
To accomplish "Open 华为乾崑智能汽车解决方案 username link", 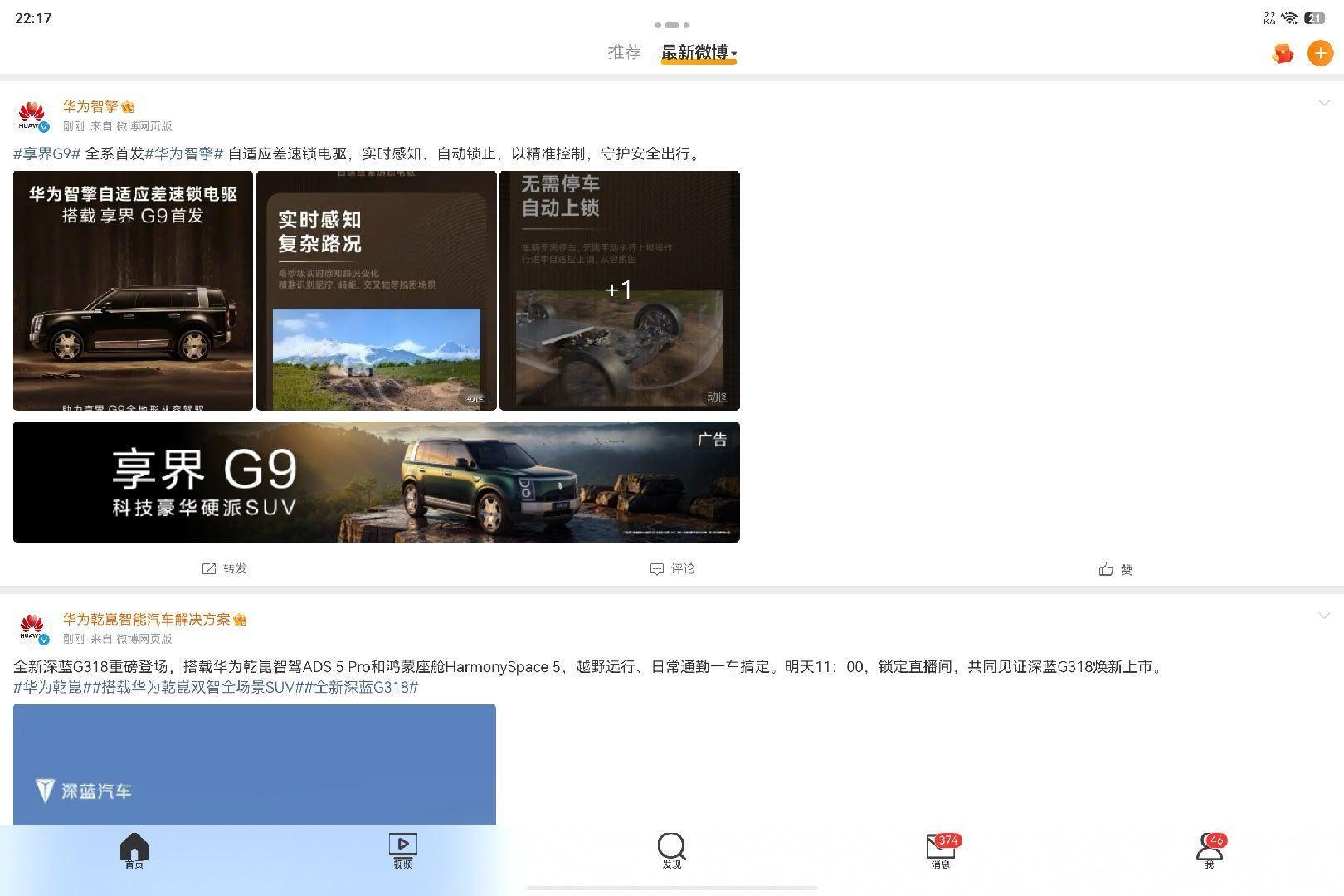I will point(147,619).
